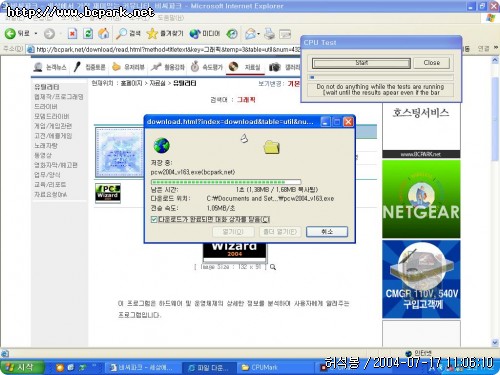Click the Forward arrow in IE toolbar

(x=49, y=33)
